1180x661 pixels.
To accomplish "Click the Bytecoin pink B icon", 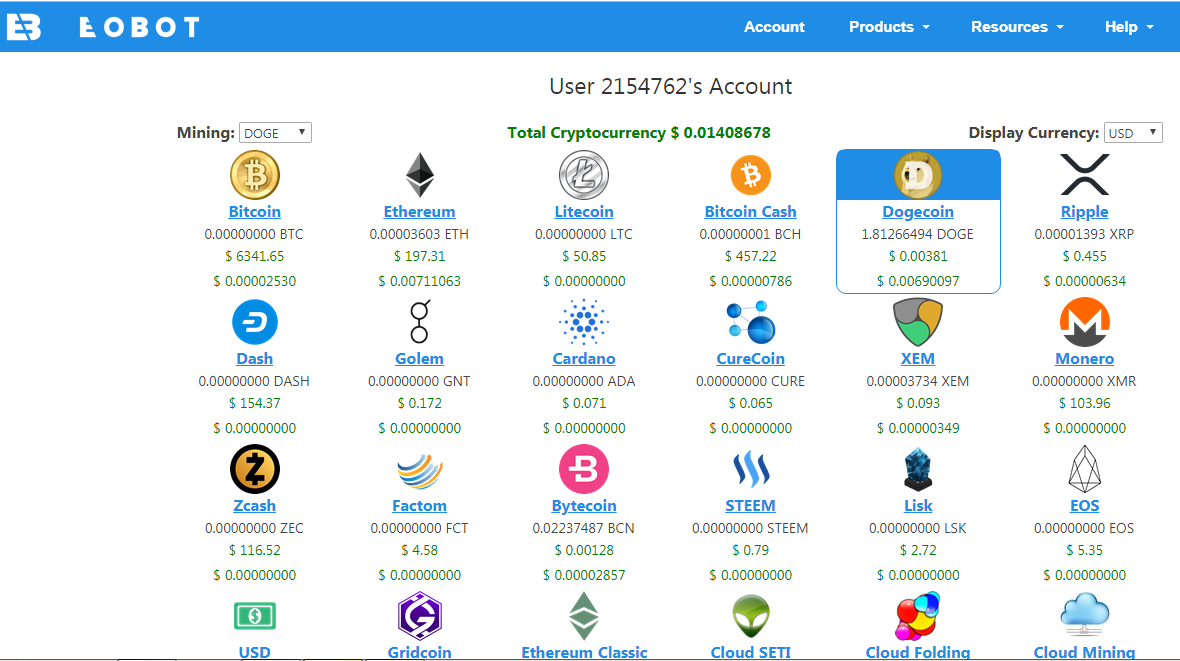I will [583, 468].
